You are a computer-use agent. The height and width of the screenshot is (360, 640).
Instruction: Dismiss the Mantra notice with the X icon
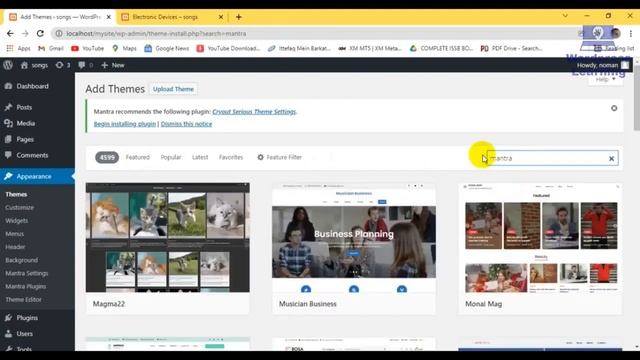(x=614, y=108)
